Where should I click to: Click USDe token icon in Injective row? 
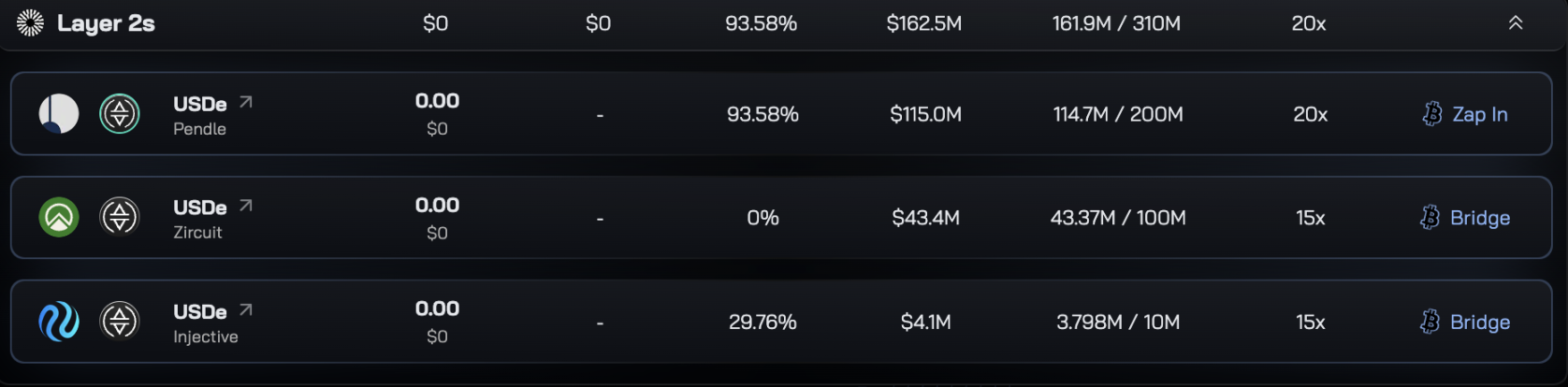click(x=120, y=322)
